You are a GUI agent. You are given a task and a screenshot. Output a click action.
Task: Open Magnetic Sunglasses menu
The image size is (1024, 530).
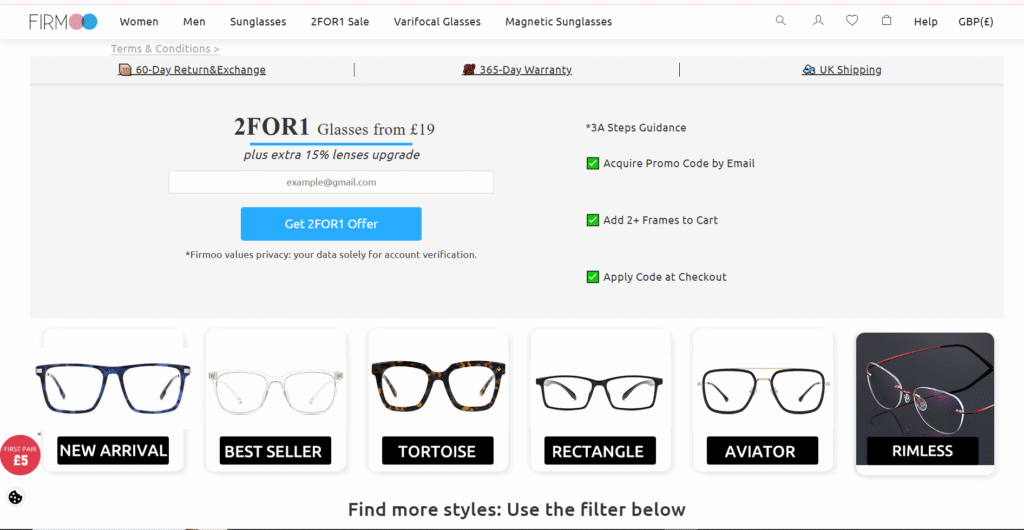pyautogui.click(x=558, y=22)
